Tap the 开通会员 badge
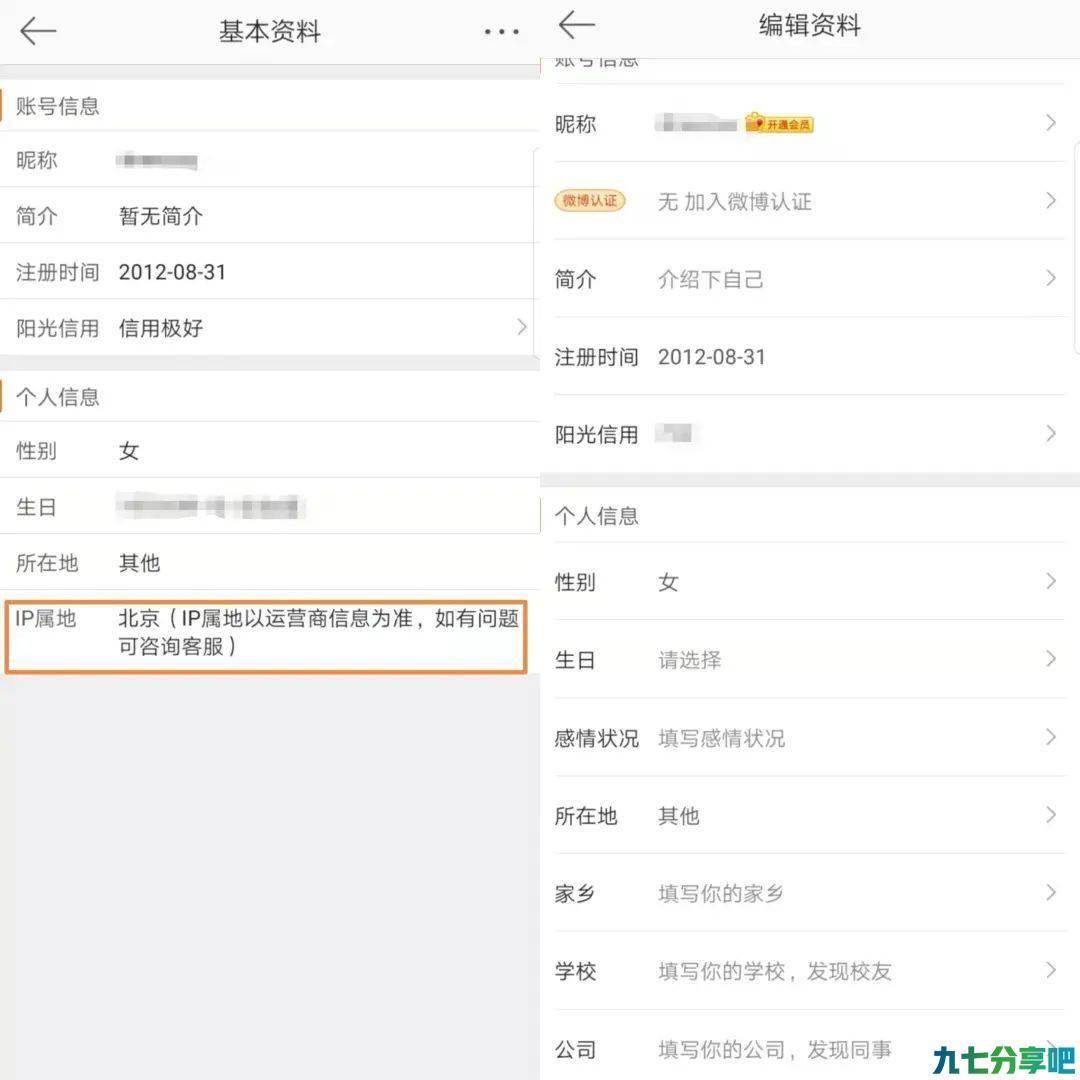The height and width of the screenshot is (1080, 1080). coord(779,123)
